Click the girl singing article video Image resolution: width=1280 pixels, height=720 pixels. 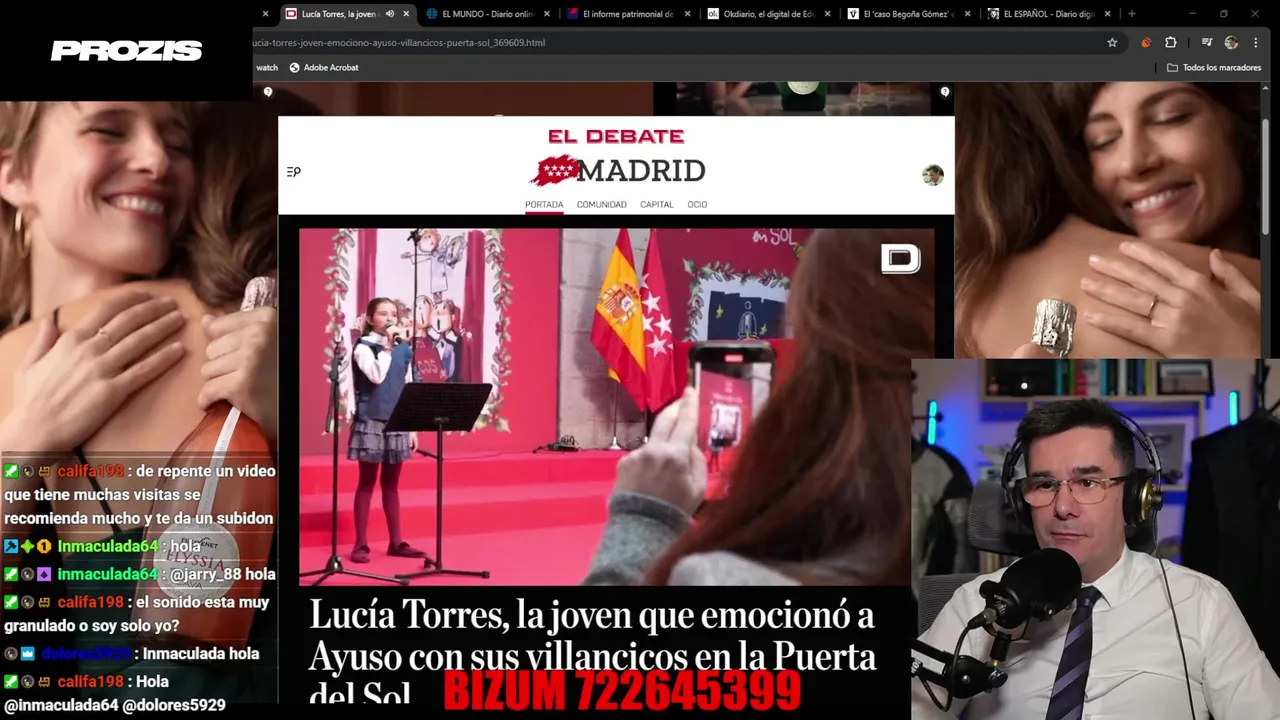click(x=616, y=406)
